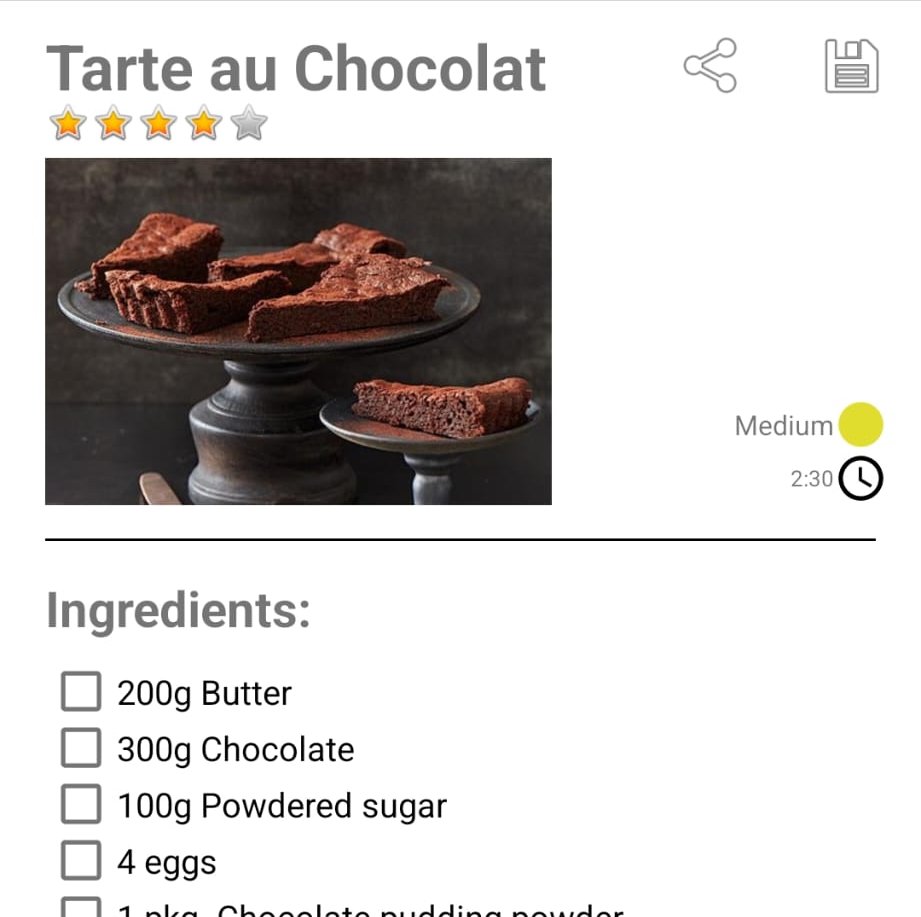Tap the 300g Chocolate ingredient text
Image resolution: width=921 pixels, height=917 pixels.
pyautogui.click(x=236, y=750)
